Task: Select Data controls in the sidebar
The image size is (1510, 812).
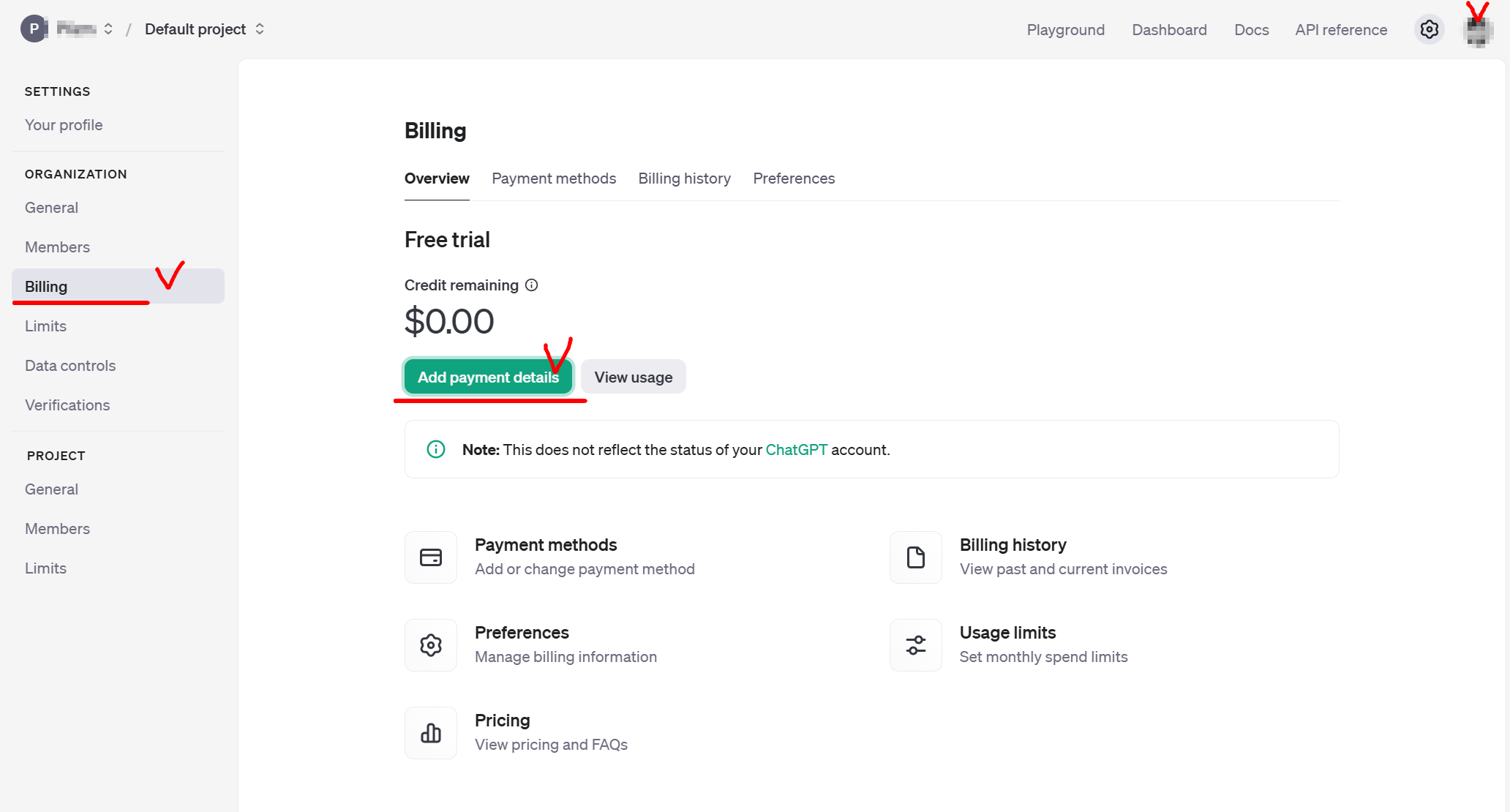Action: click(70, 366)
